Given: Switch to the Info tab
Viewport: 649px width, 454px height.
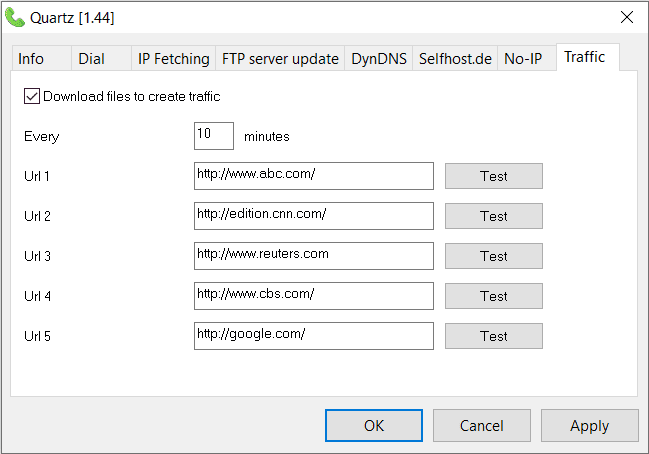Looking at the screenshot, I should [x=31, y=59].
